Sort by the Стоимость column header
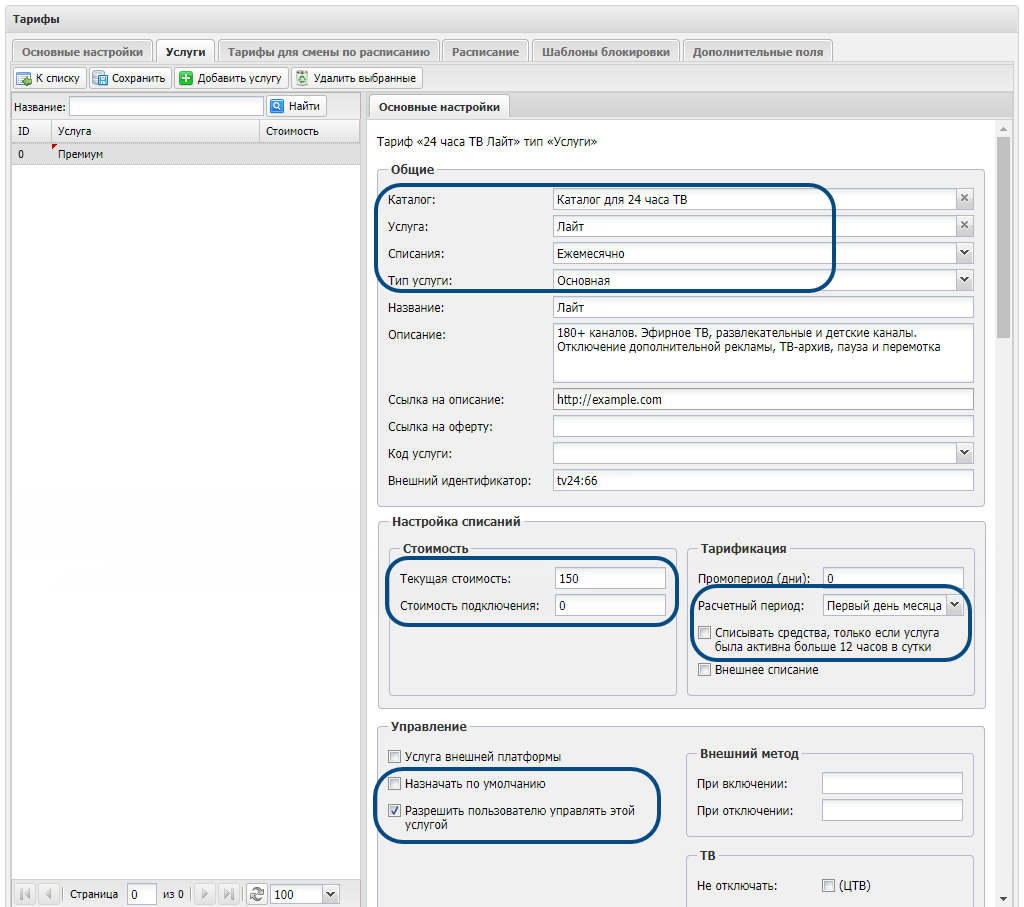The image size is (1024, 907). click(x=310, y=131)
